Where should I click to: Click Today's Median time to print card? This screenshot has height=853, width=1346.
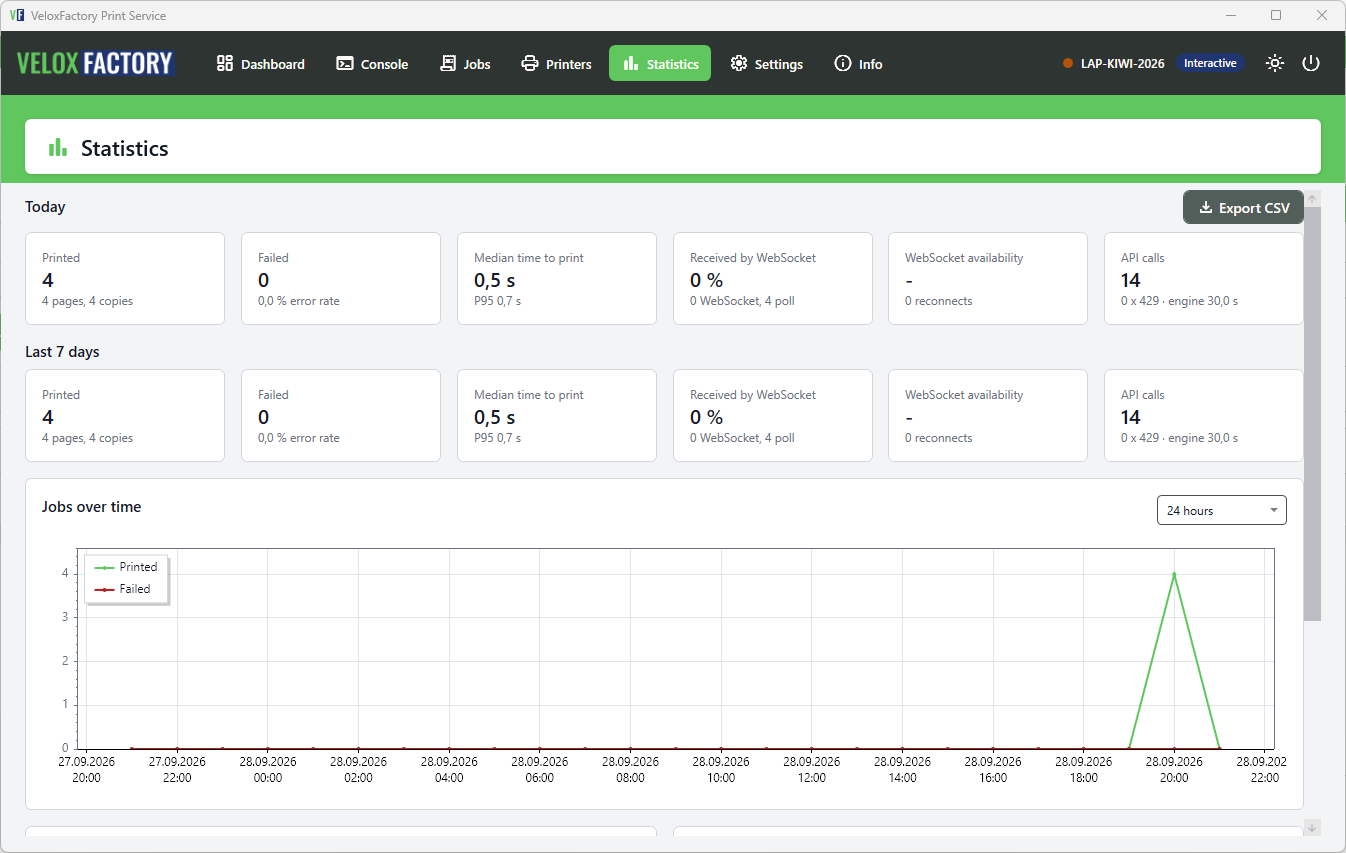pos(557,279)
